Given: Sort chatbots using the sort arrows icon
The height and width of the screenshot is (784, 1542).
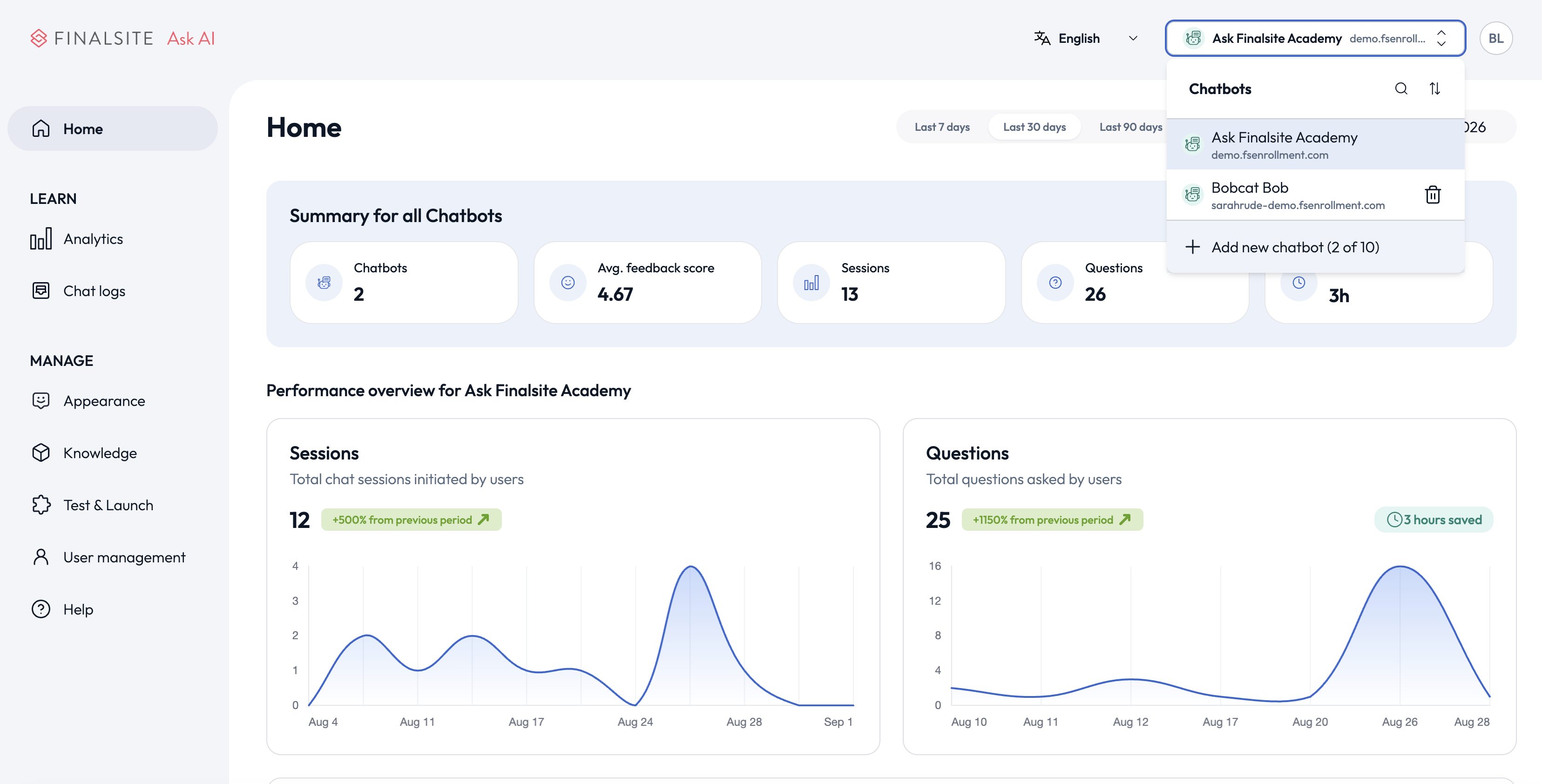Looking at the screenshot, I should click(1435, 88).
